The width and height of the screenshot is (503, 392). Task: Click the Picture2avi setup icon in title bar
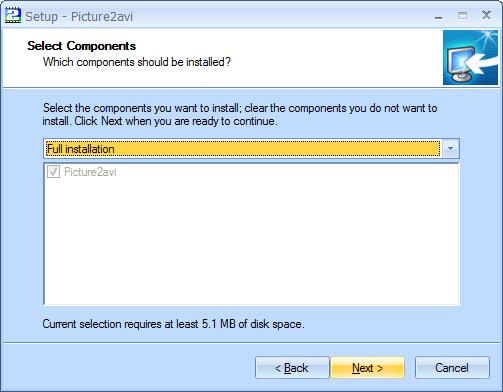pyautogui.click(x=13, y=16)
